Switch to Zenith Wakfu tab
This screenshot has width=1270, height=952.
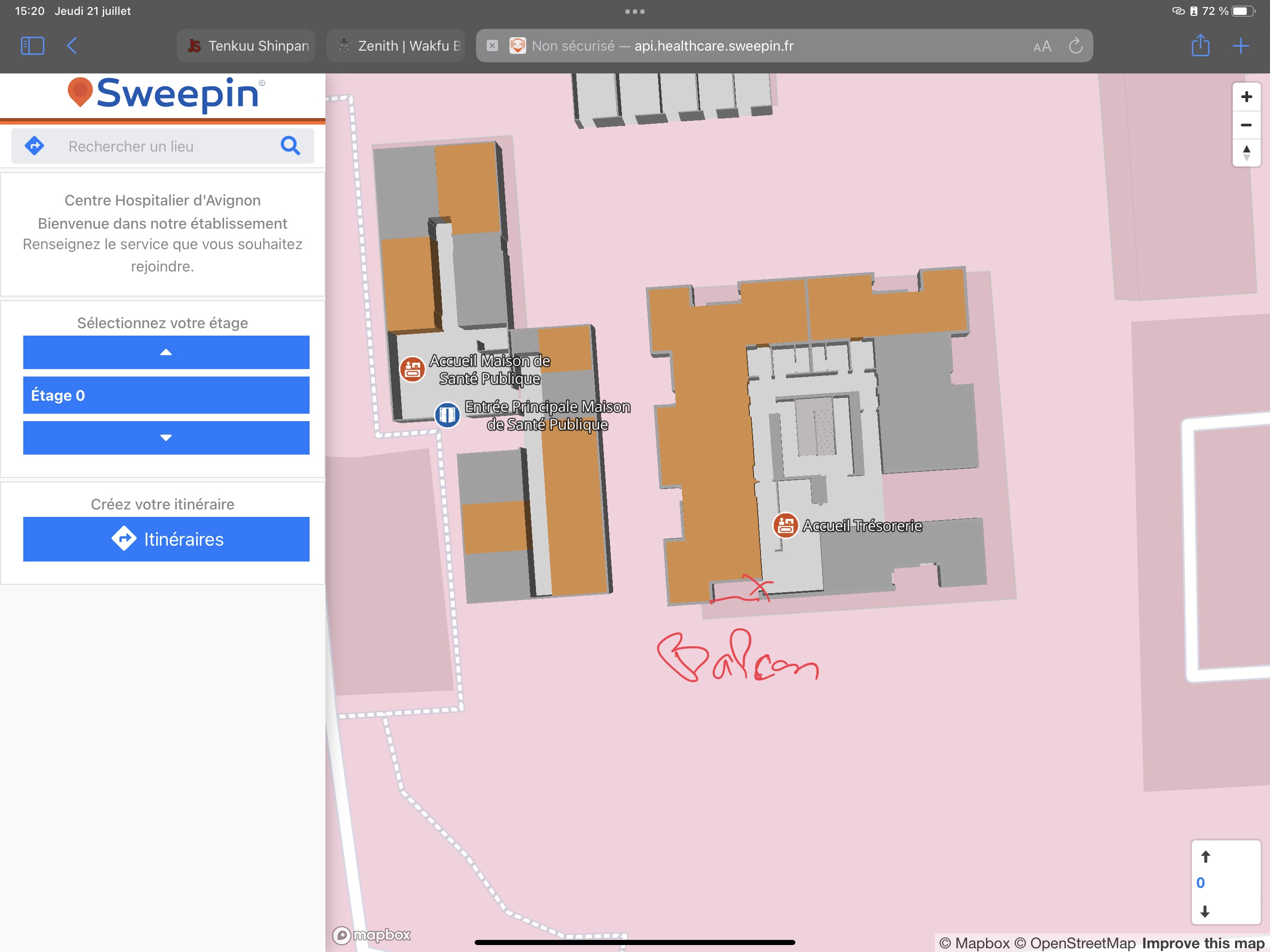click(x=396, y=46)
